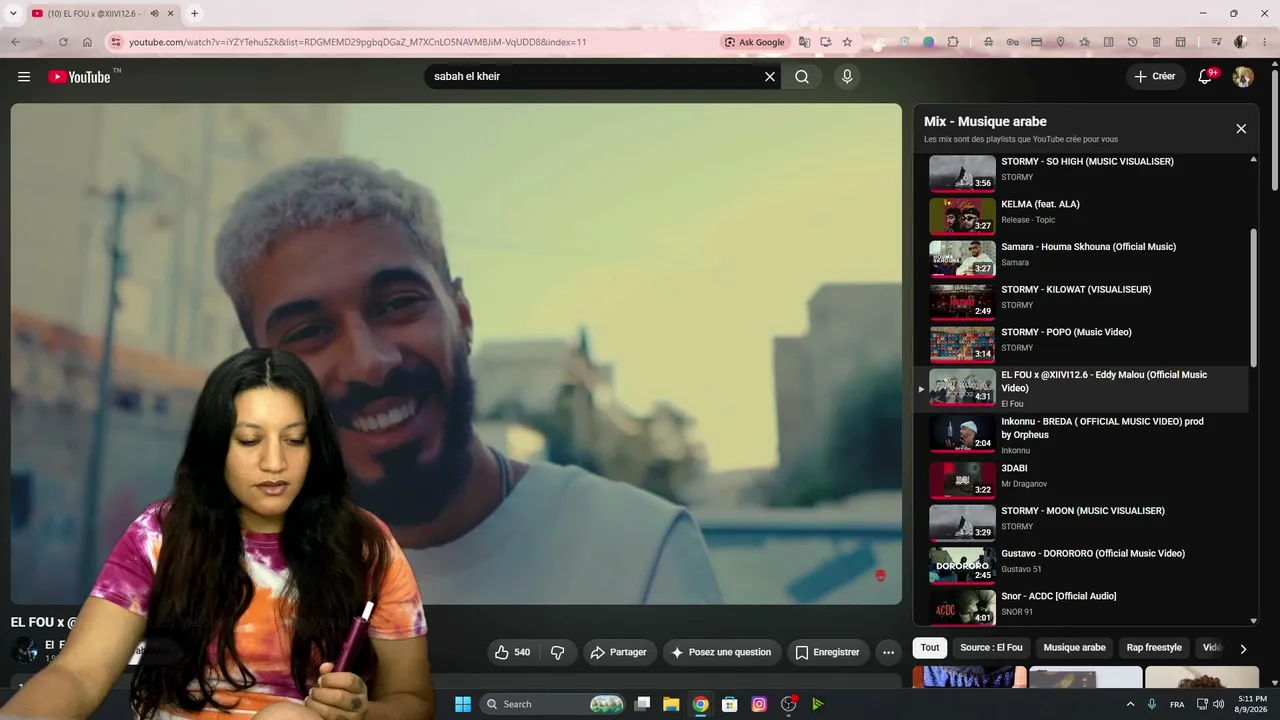The image size is (1280, 720).
Task: Select the Tout filter chip
Action: [x=930, y=648]
